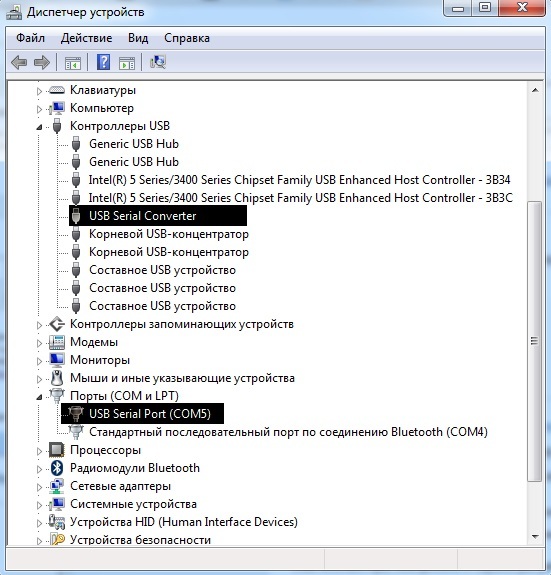Screen dimensions: 551x575
Task: Click the show/hide console tree icon
Action: point(73,63)
